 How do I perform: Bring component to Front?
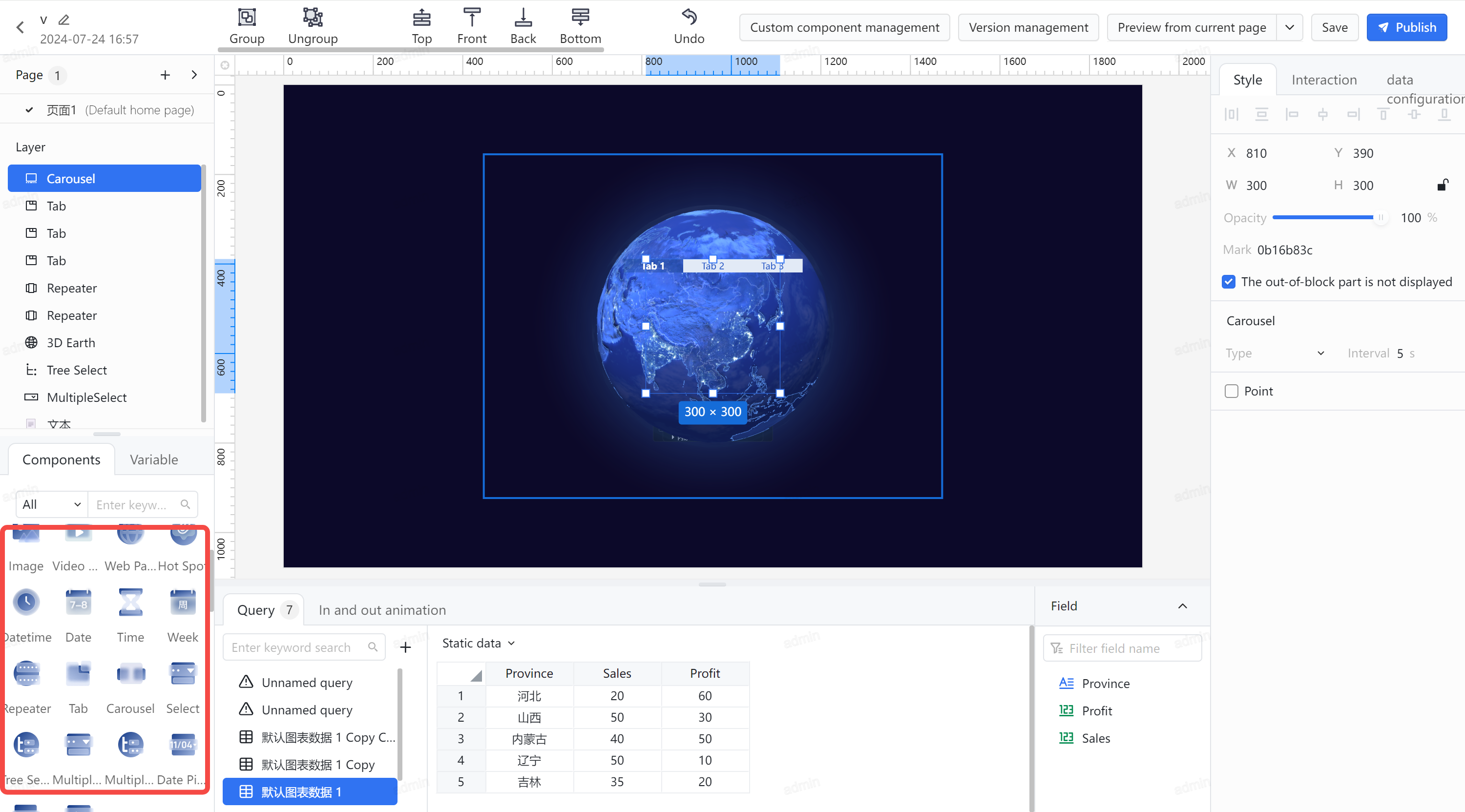tap(471, 26)
